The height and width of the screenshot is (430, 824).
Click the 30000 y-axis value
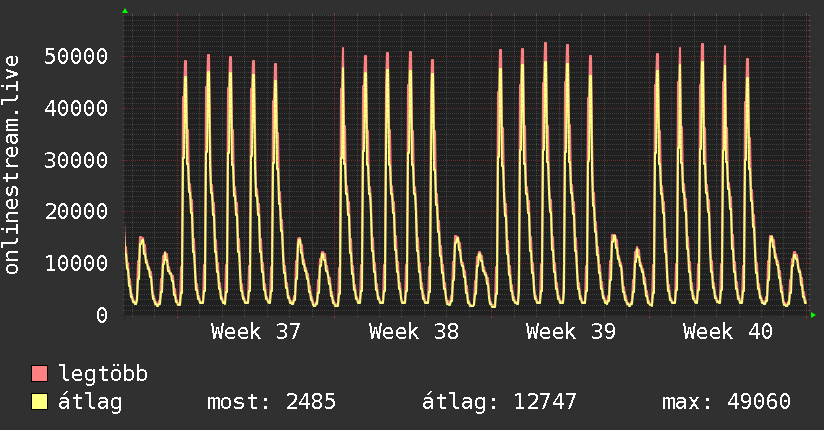76,160
